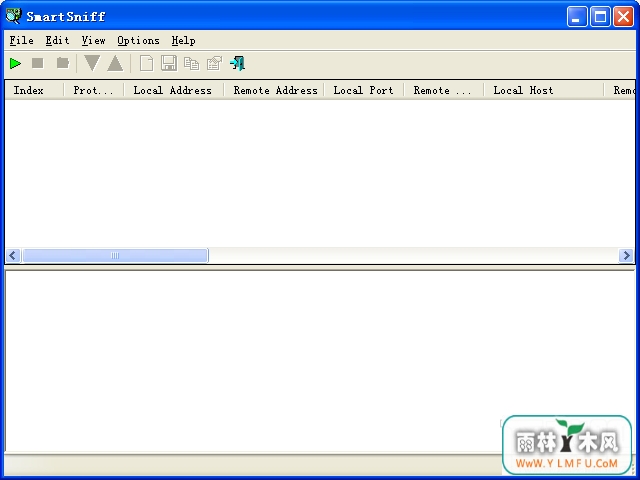The height and width of the screenshot is (480, 640).
Task: Open the Edit menu
Action: 57,40
